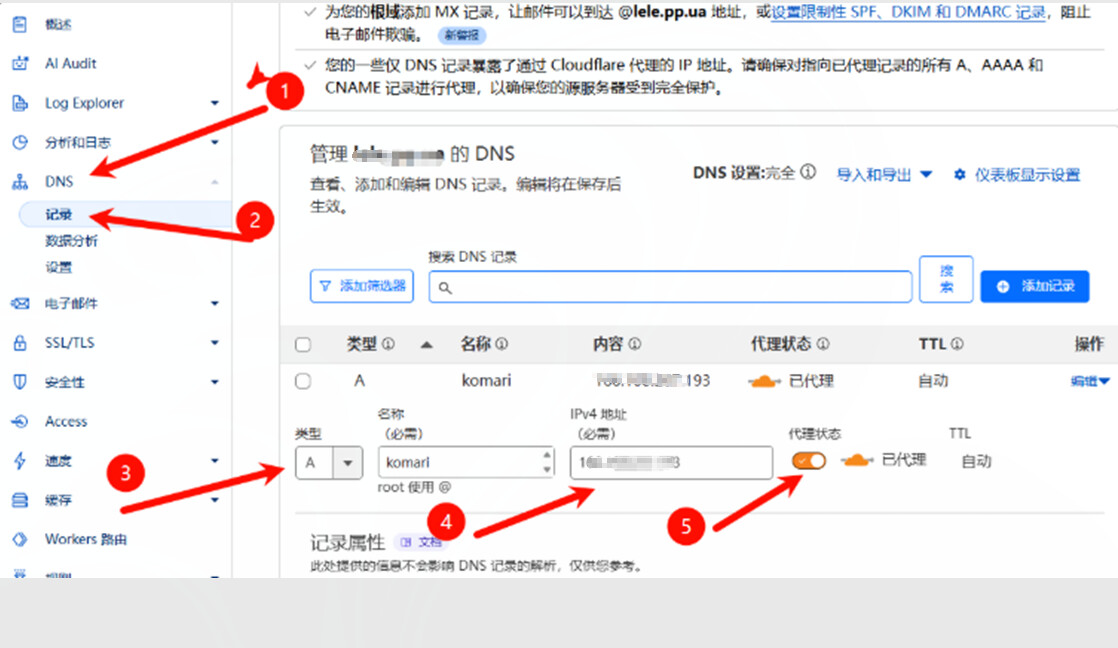Click the IPv4 地址 input field
The height and width of the screenshot is (648, 1118).
coord(671,463)
